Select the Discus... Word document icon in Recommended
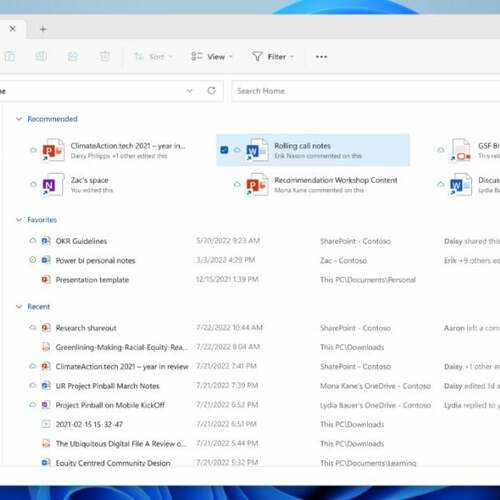This screenshot has height=500, width=500. [461, 184]
